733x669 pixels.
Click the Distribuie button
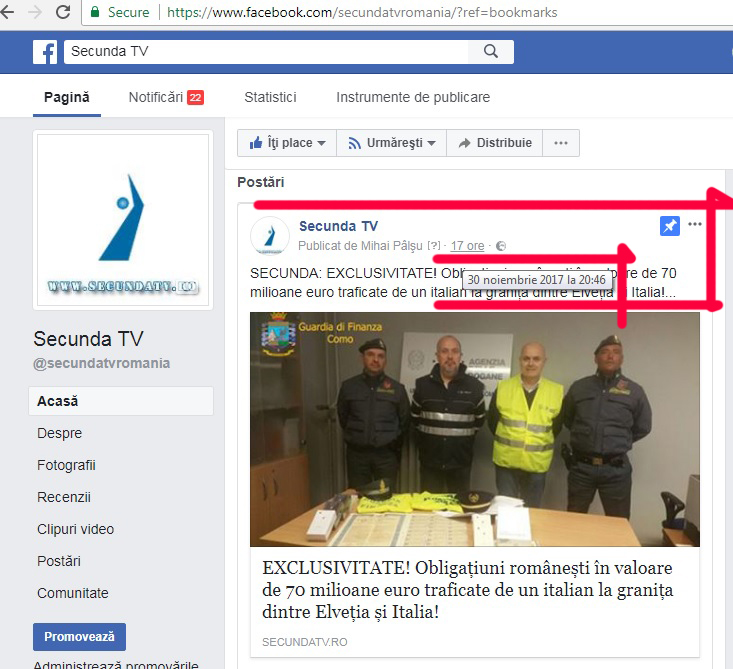494,143
